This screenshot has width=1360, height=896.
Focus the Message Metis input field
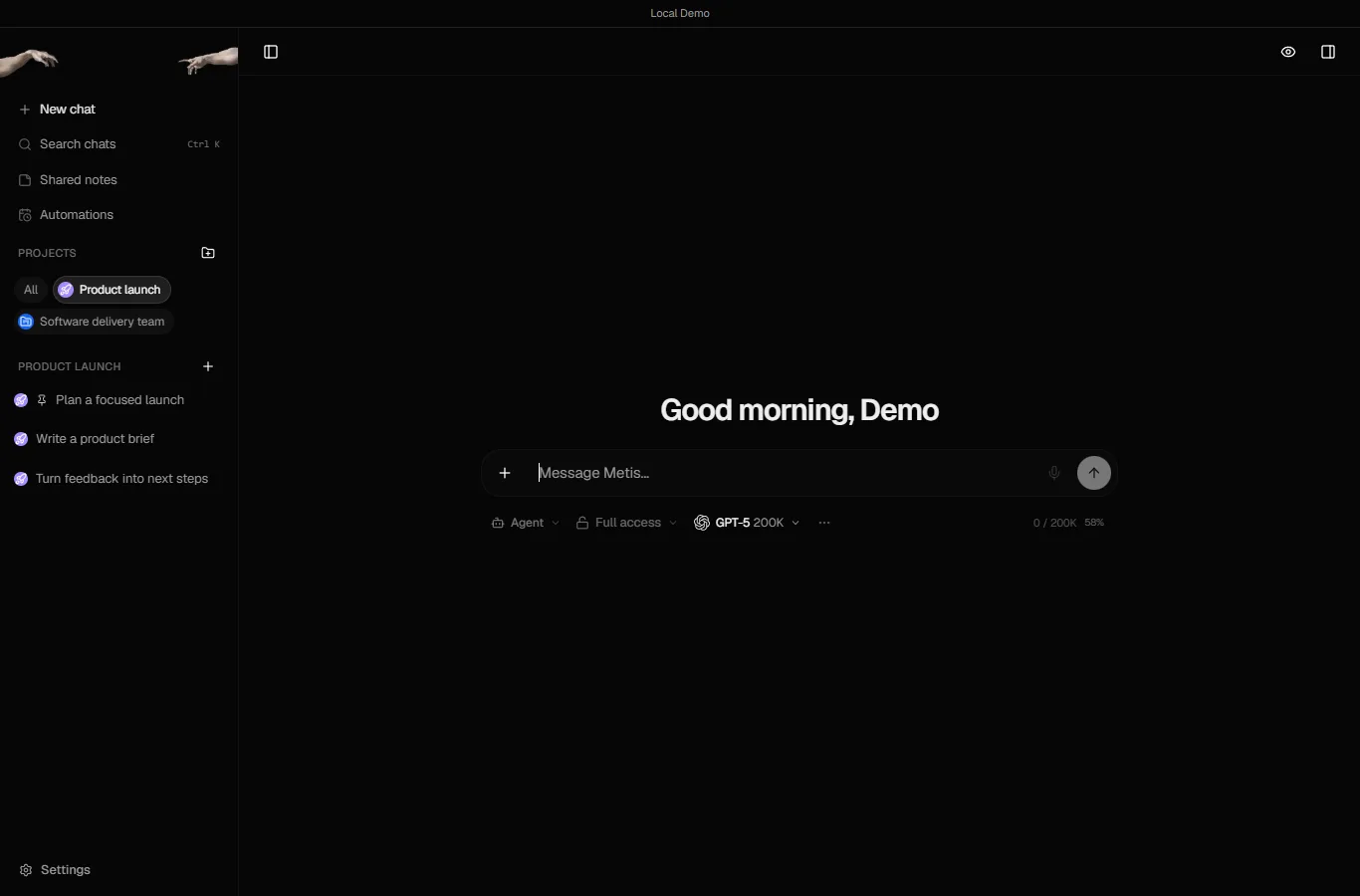(787, 473)
